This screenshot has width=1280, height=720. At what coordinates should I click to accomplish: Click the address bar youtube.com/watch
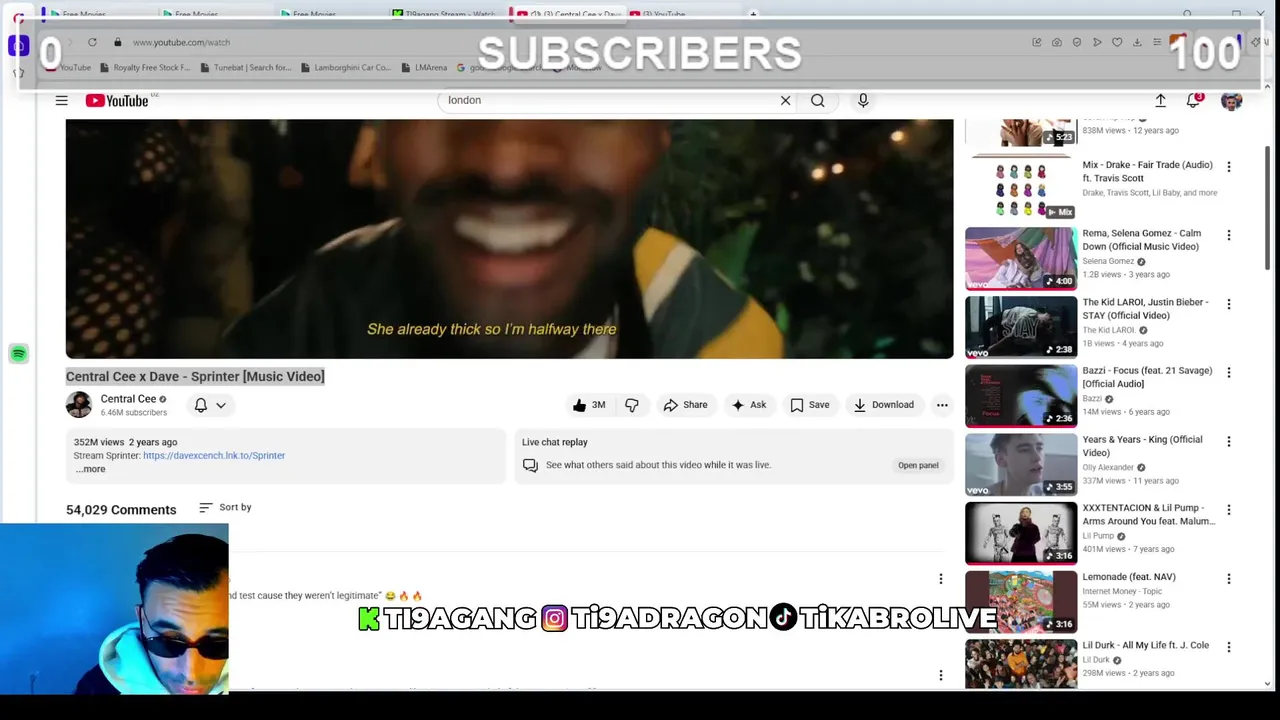coord(181,42)
